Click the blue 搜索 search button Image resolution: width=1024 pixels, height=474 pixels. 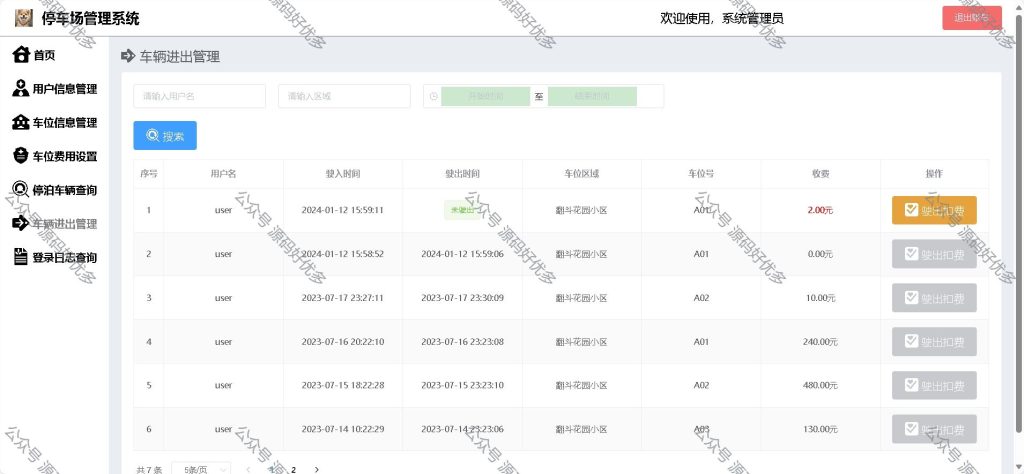(x=165, y=136)
